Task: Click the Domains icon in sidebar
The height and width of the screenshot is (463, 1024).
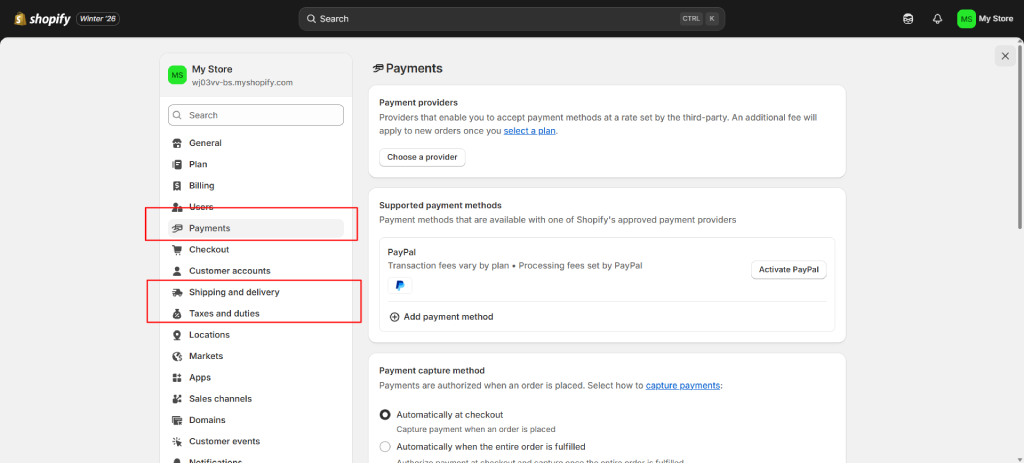Action: pyautogui.click(x=176, y=420)
